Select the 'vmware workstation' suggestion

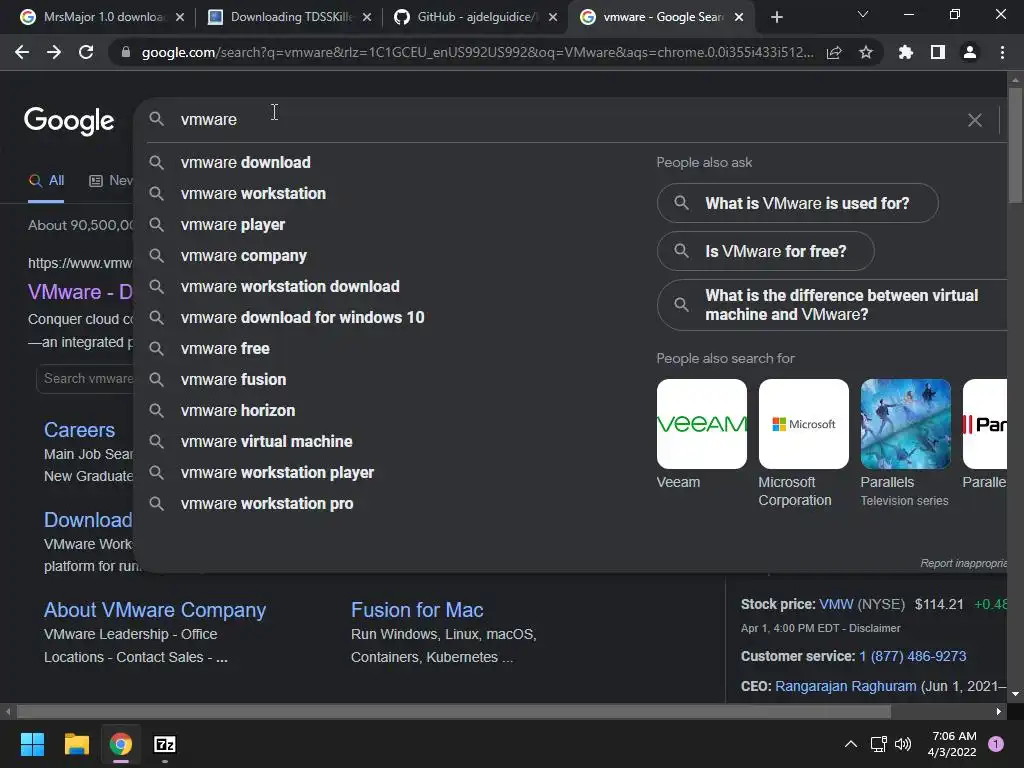[253, 193]
